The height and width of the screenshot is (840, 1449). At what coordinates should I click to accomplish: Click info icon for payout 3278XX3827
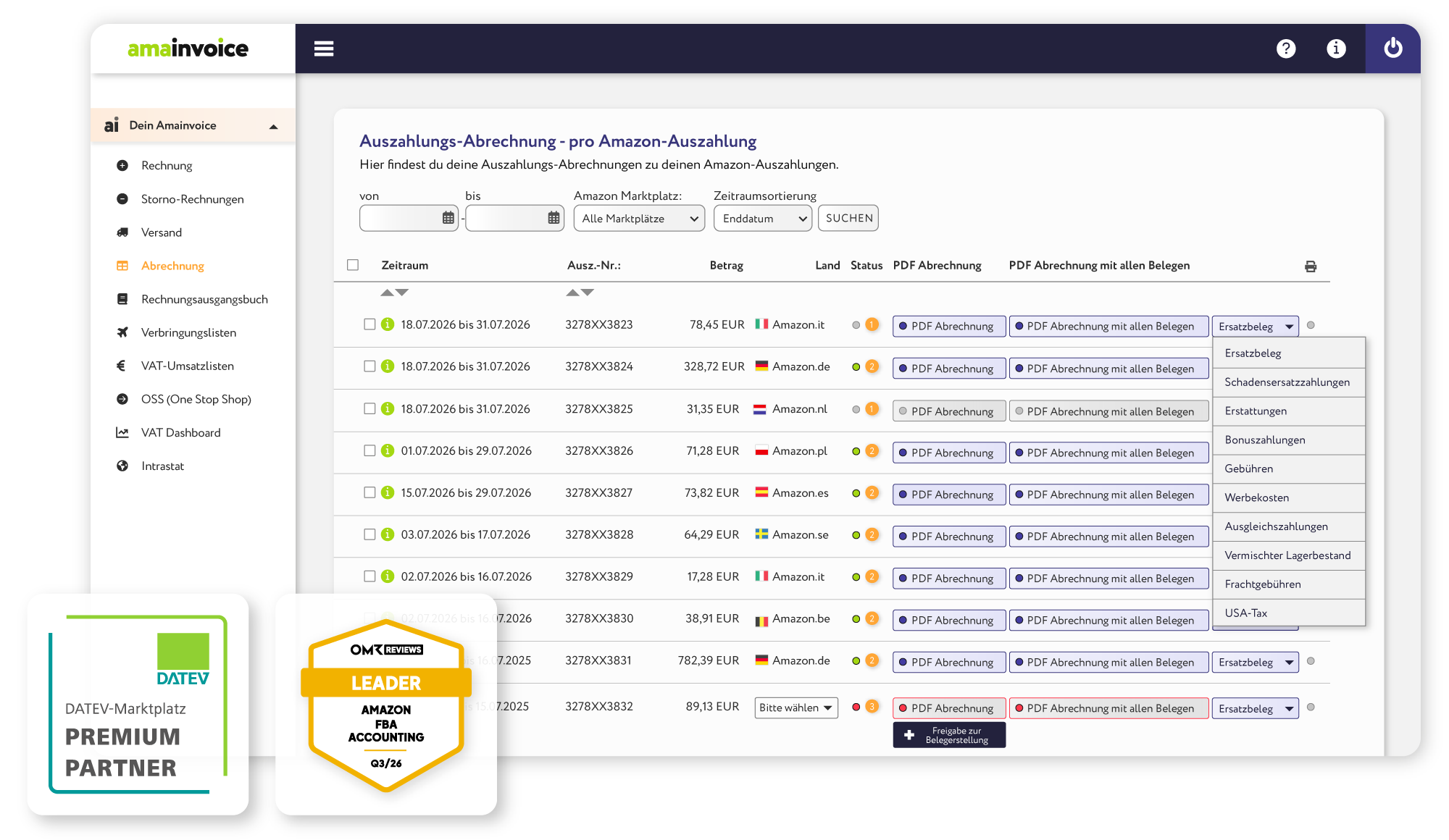click(388, 492)
